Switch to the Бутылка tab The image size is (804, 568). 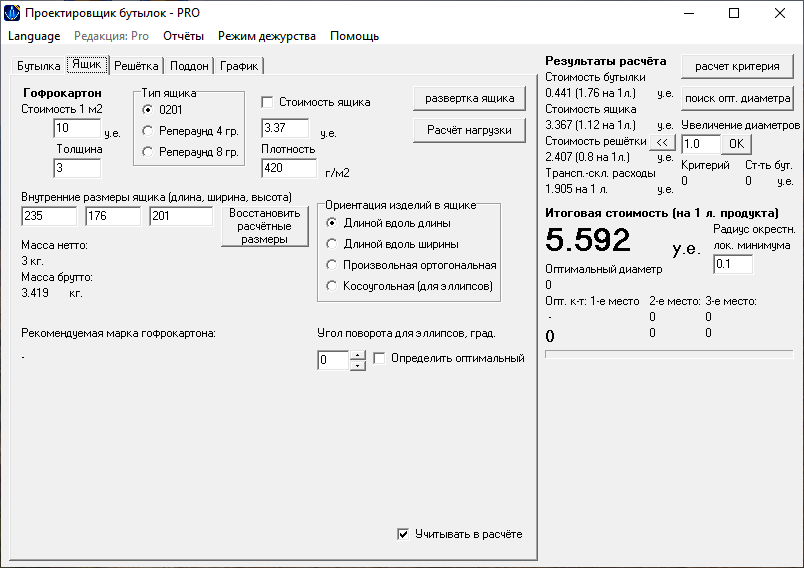38,66
